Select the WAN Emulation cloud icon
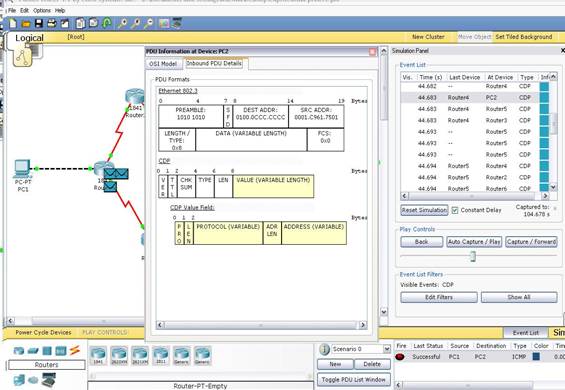This screenshot has width=565, height=390. click(33, 380)
